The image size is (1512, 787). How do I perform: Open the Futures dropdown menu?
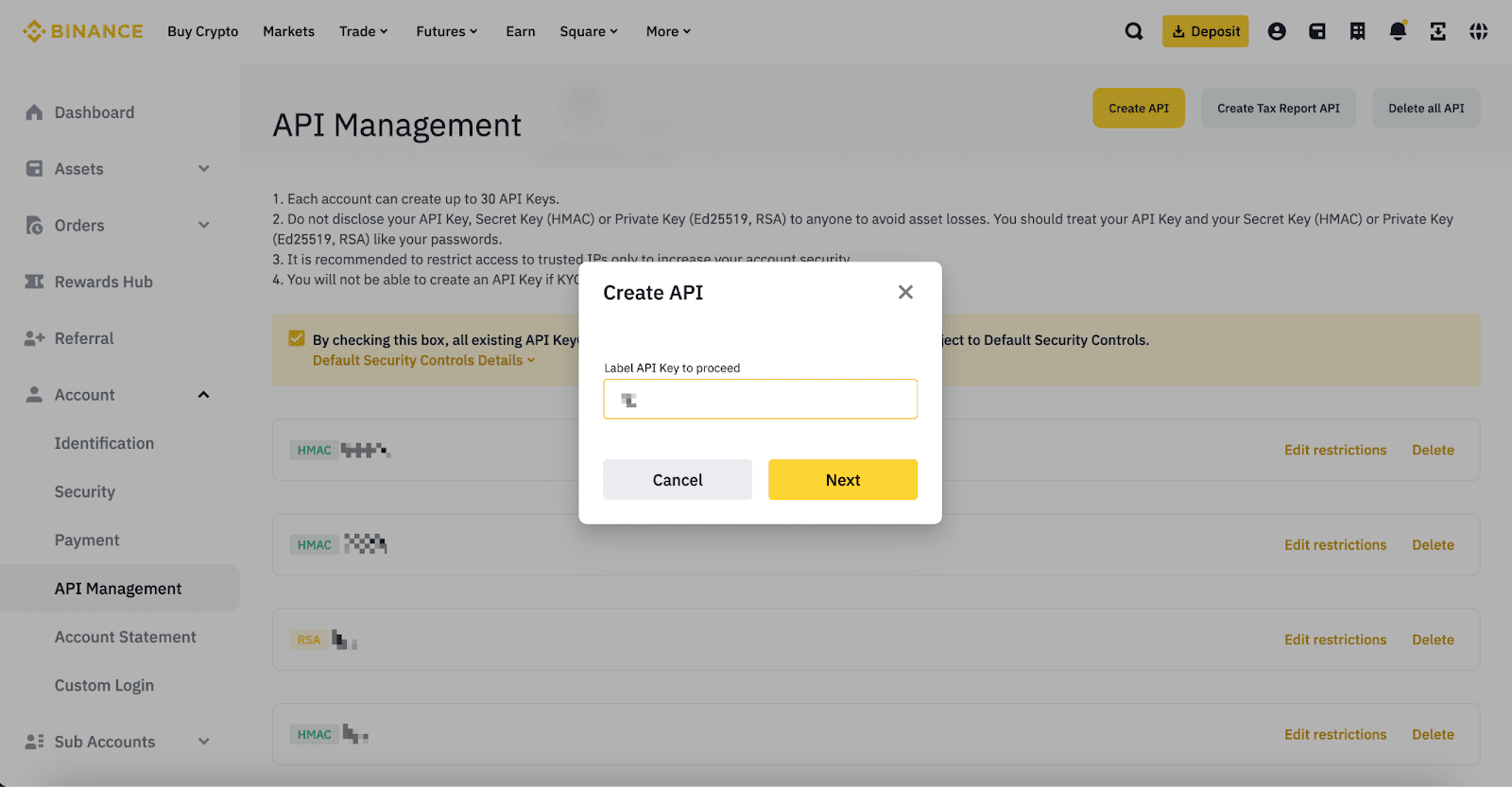447,31
